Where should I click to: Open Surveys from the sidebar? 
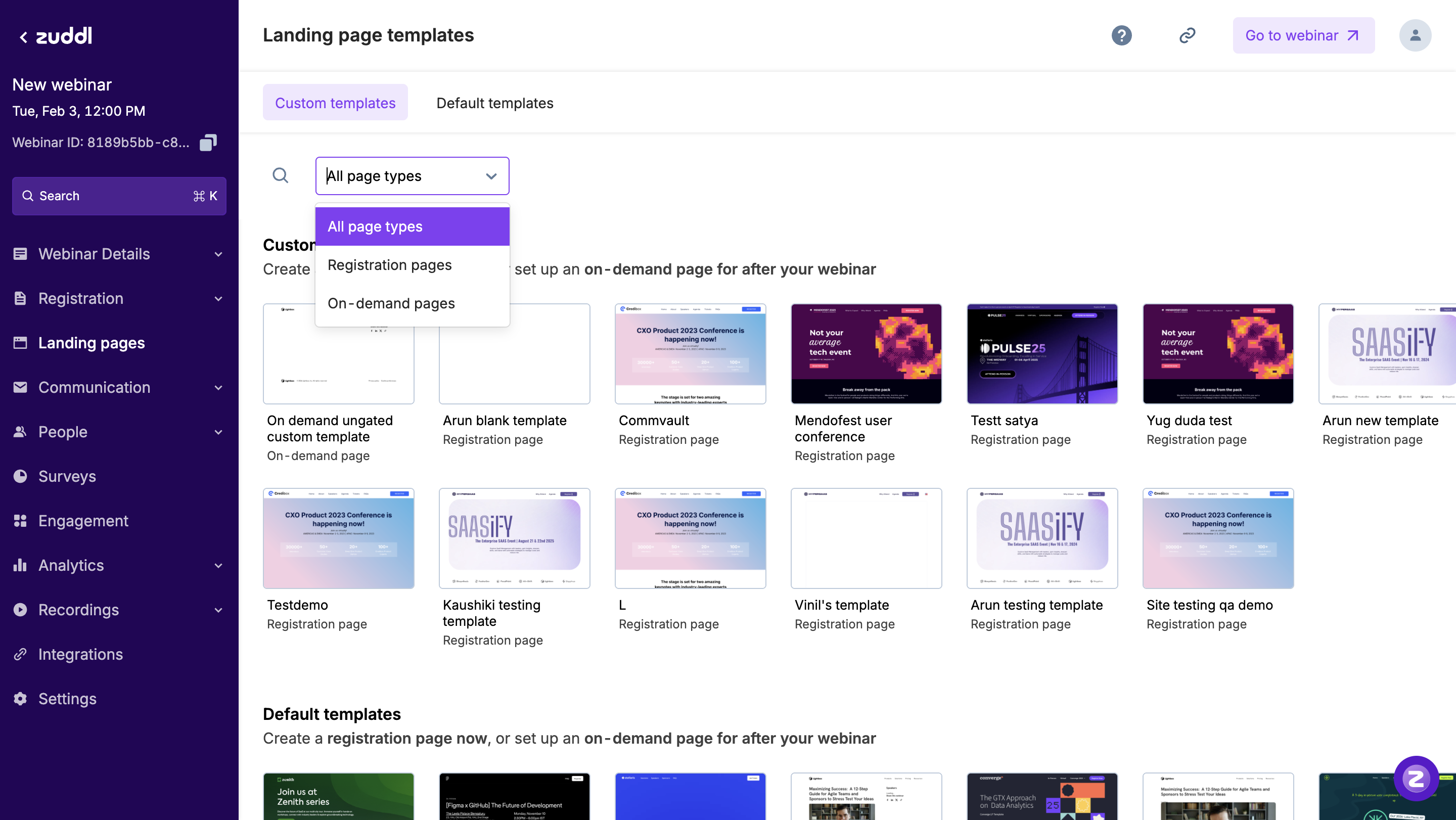(x=67, y=476)
